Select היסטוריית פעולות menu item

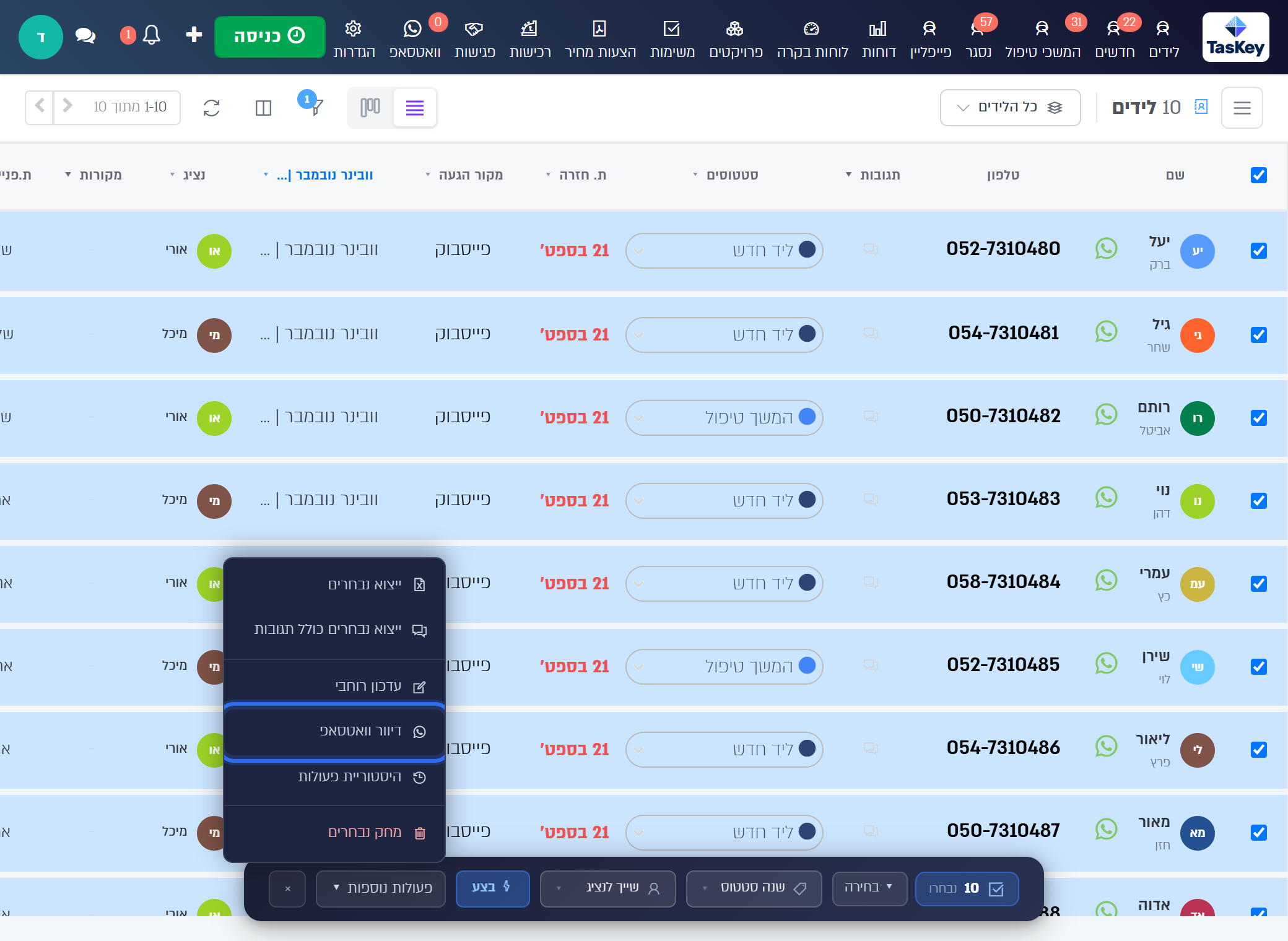(x=334, y=777)
